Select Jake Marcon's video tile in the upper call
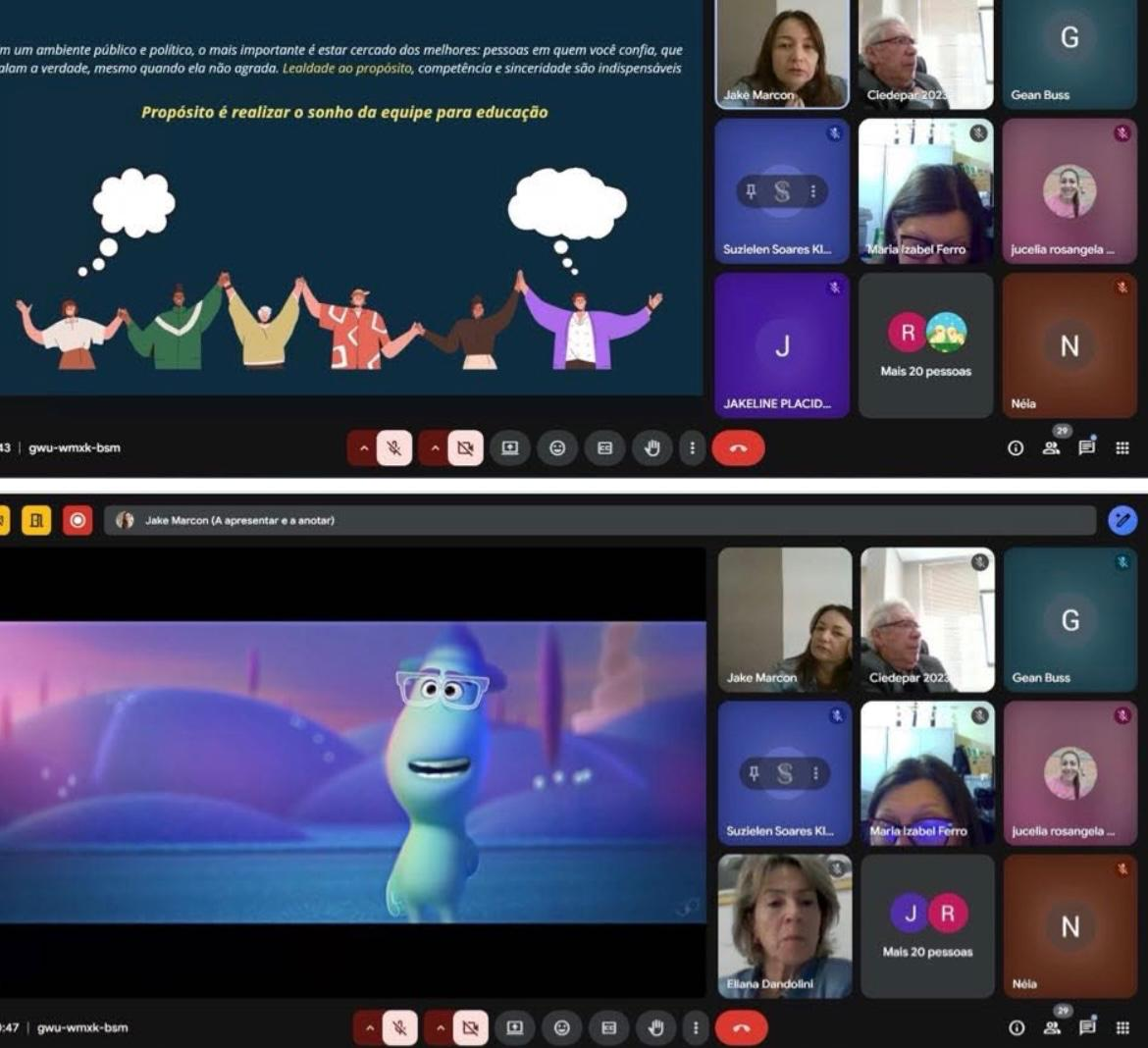1148x1048 pixels. point(782,53)
